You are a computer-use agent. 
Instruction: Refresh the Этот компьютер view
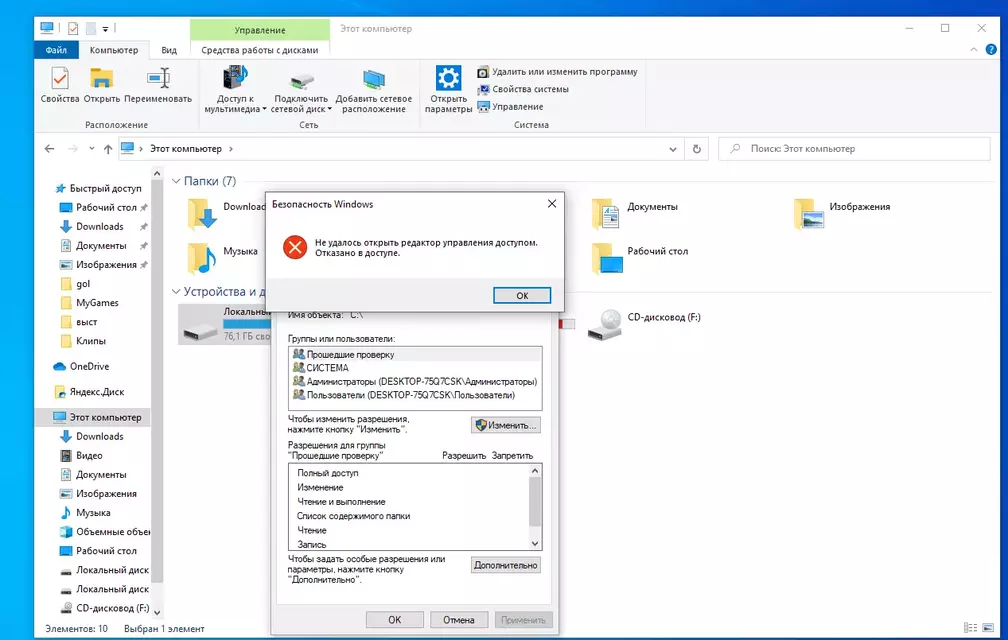tap(696, 149)
